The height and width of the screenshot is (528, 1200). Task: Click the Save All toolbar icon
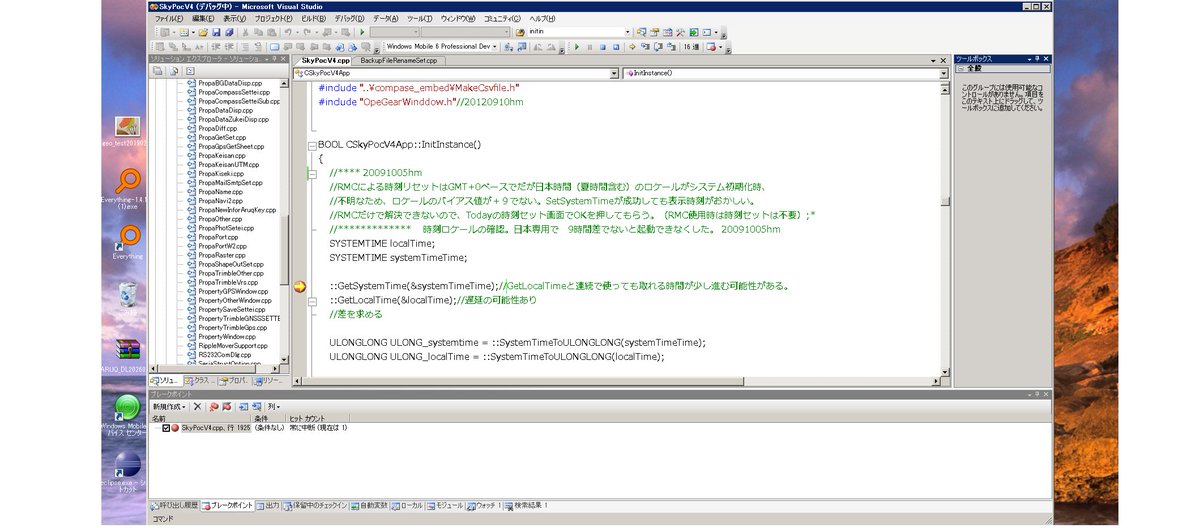228,32
